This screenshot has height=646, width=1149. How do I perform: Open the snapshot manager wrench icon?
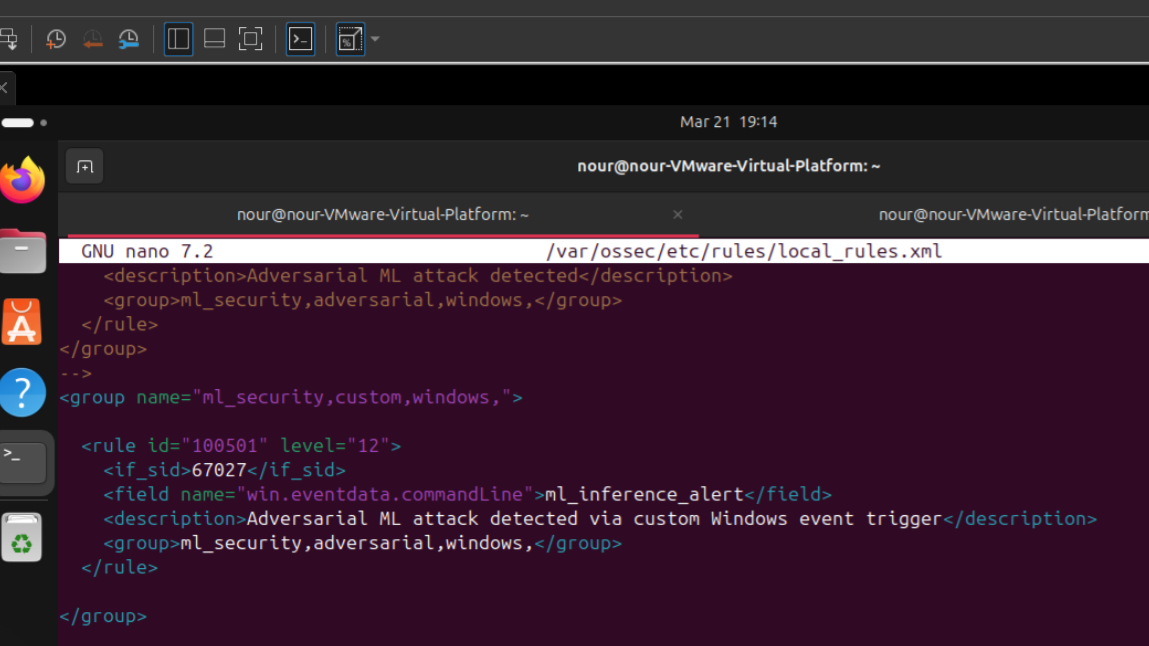pos(129,40)
